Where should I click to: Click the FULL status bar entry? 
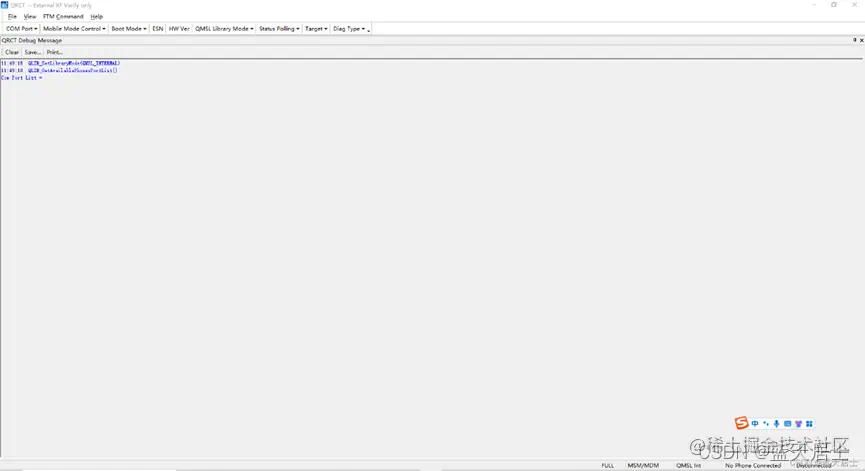pos(607,465)
